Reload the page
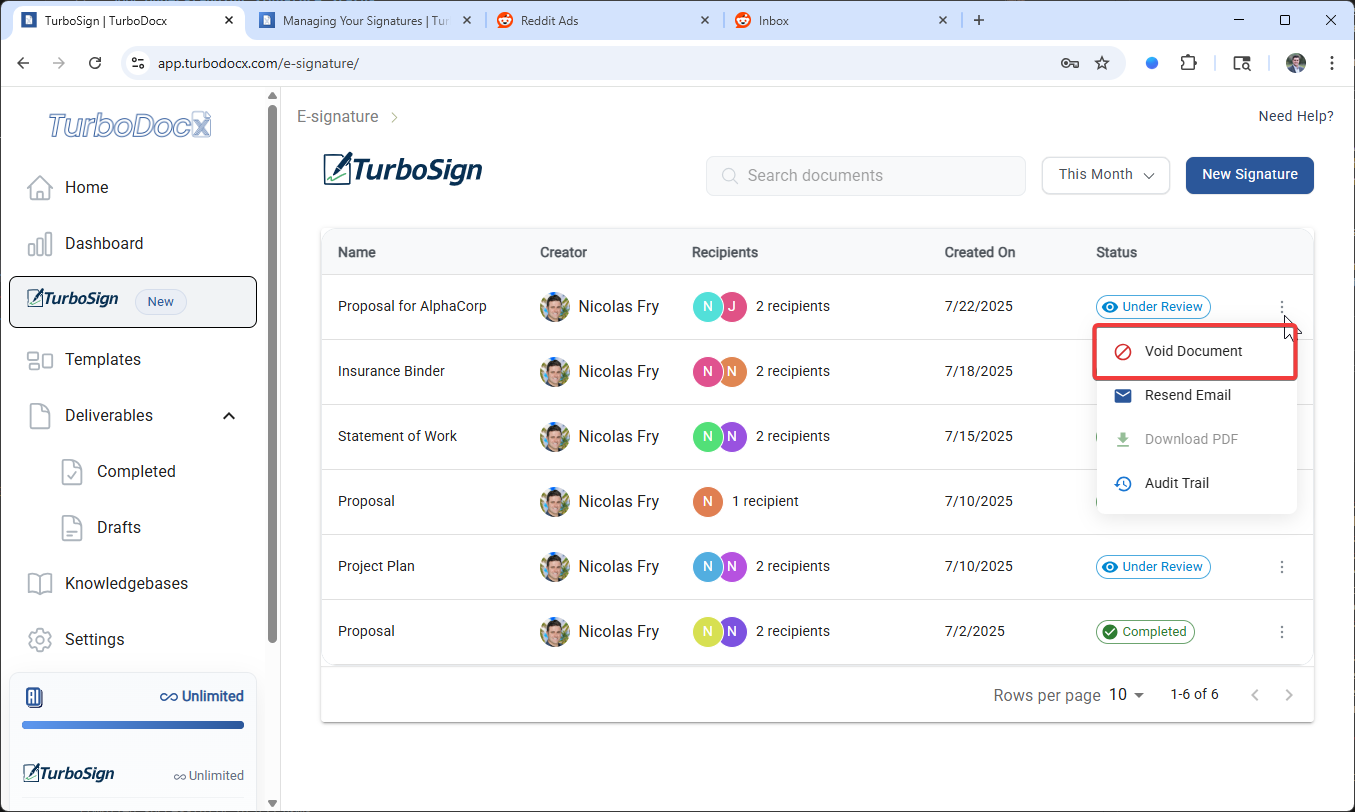Viewport: 1355px width, 812px height. 95,63
